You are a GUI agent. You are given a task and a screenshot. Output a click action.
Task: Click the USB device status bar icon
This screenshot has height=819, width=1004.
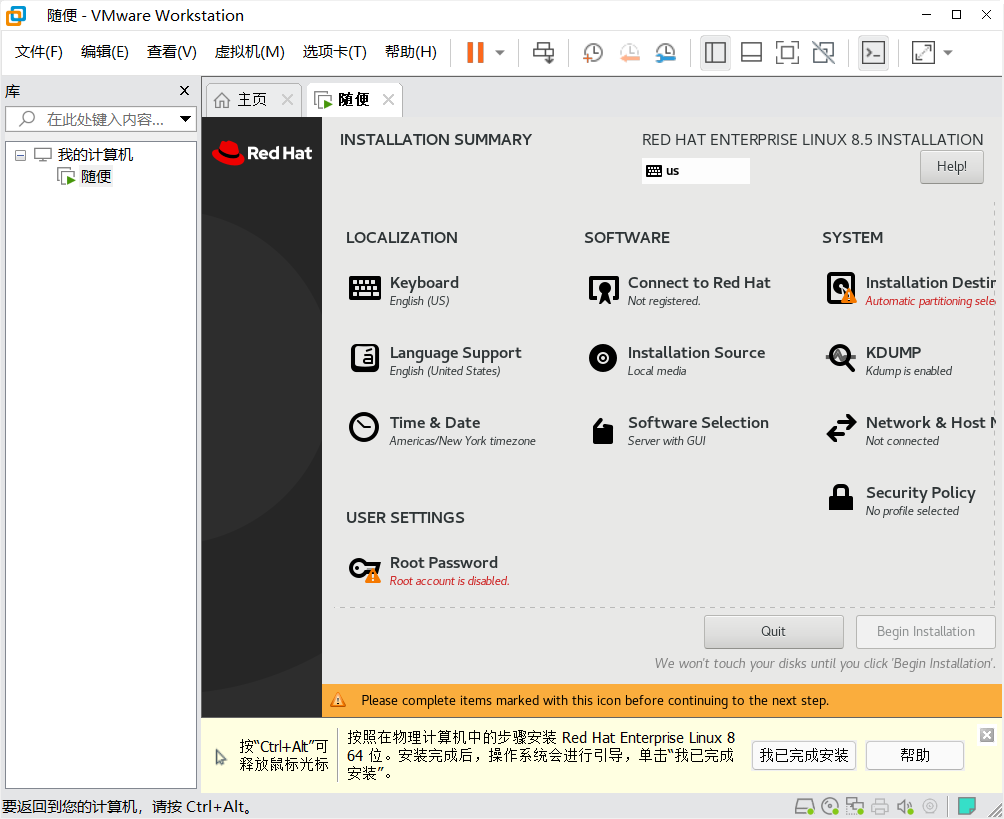[930, 806]
